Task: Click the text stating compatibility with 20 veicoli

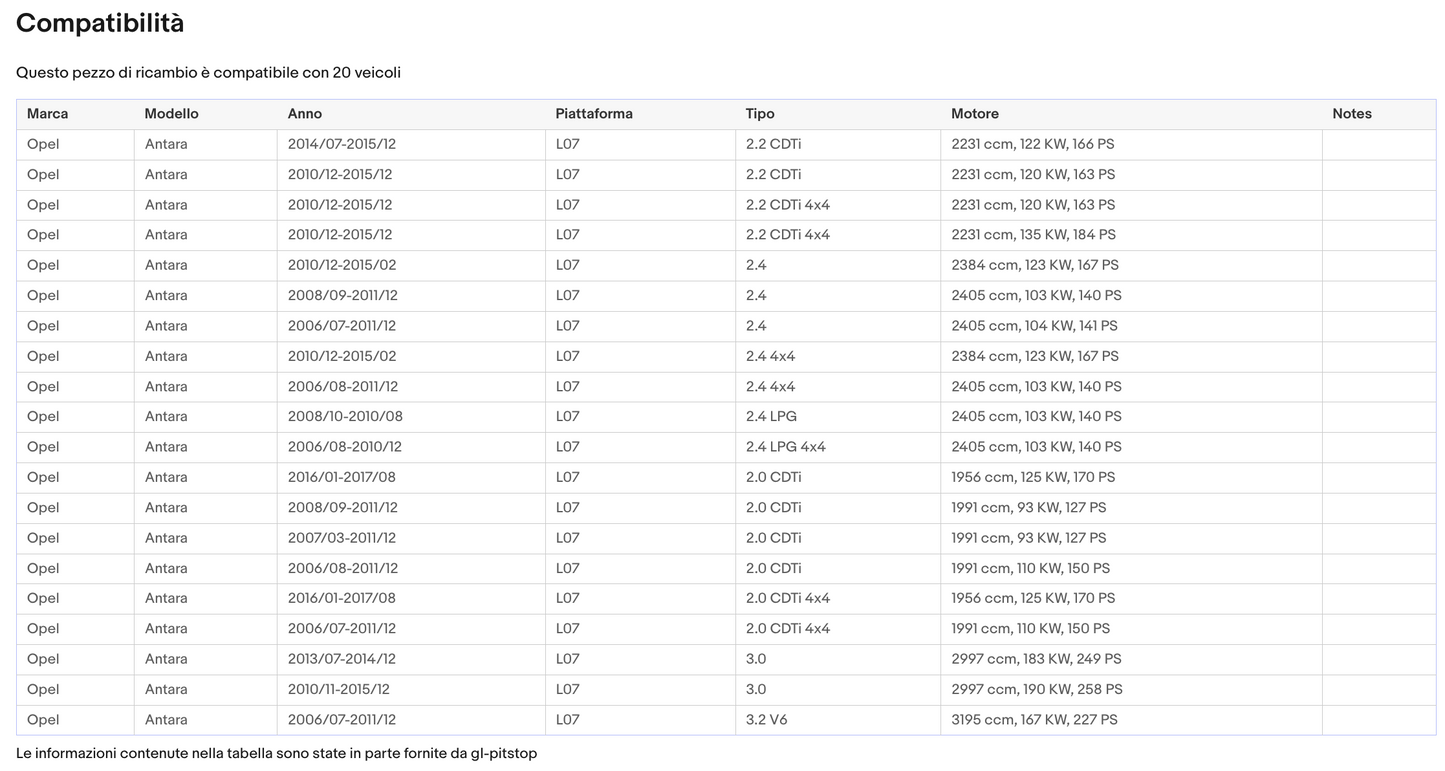Action: pyautogui.click(x=208, y=73)
